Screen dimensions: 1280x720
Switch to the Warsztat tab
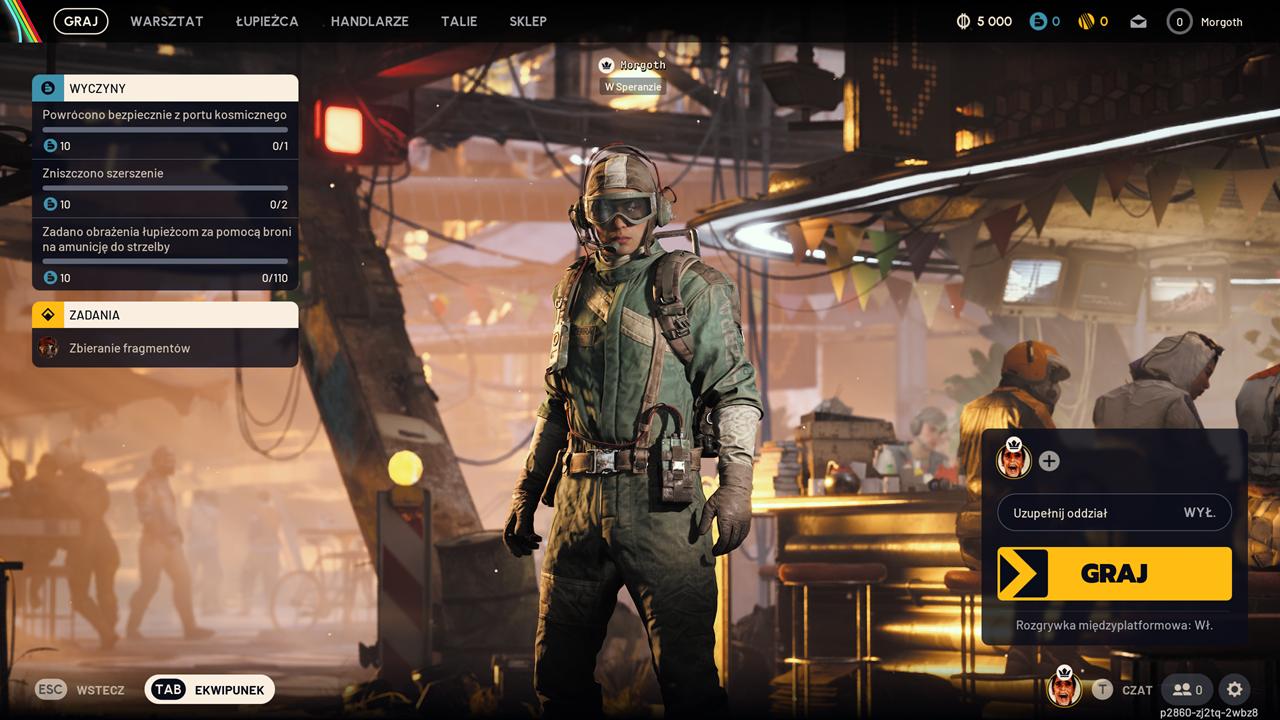[x=166, y=21]
